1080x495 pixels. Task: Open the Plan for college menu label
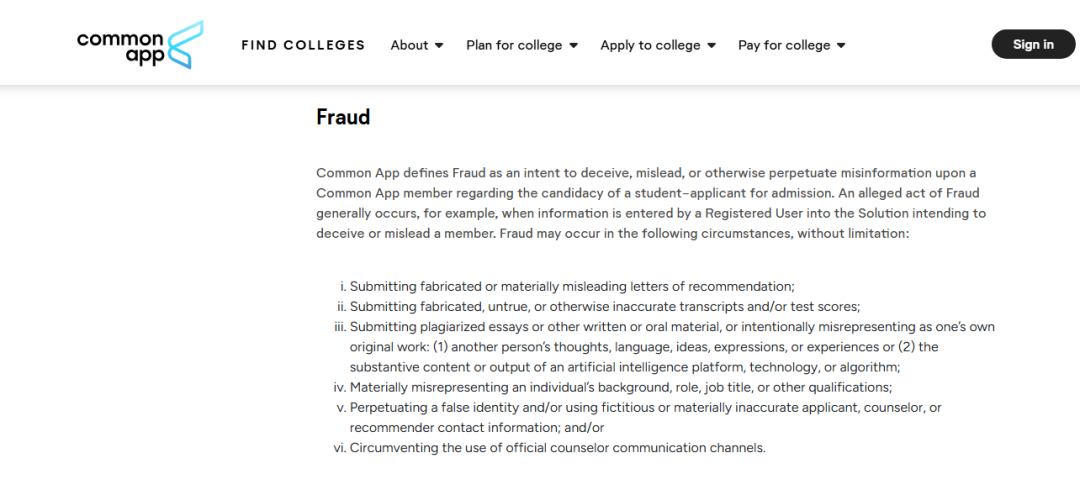click(514, 45)
